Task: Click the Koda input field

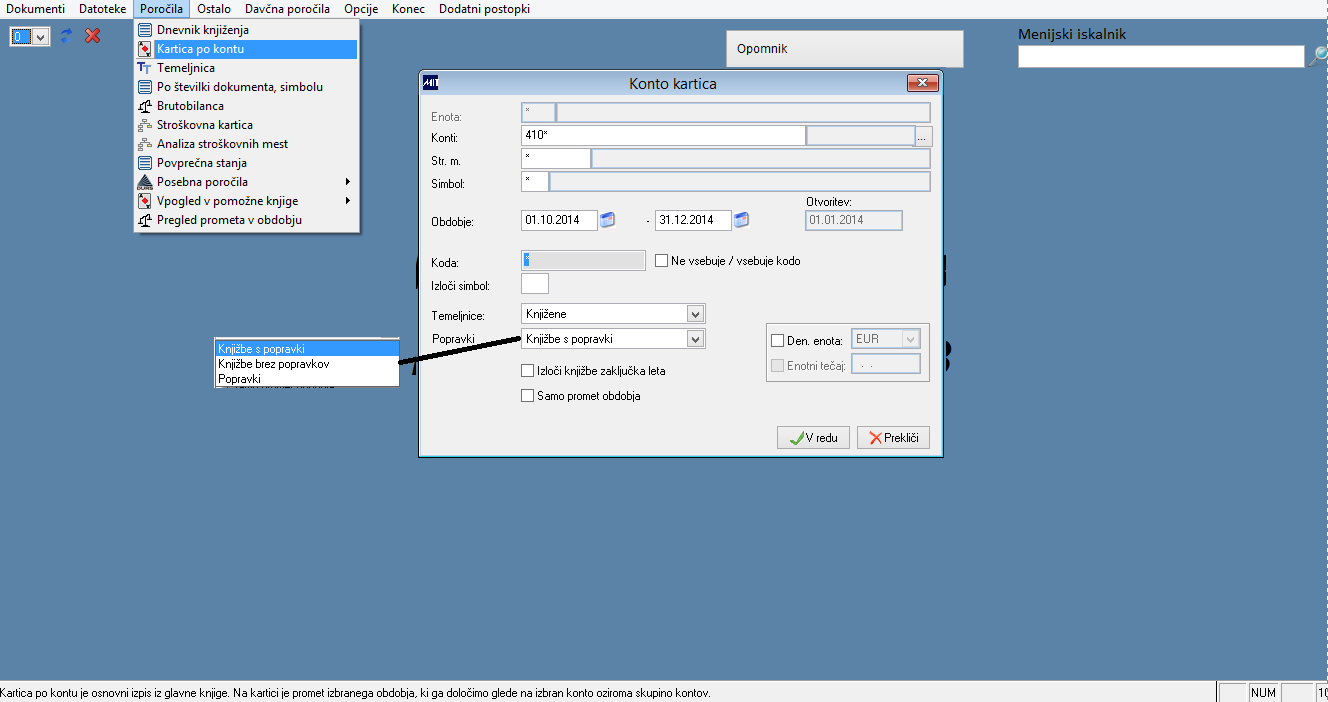Action: click(583, 261)
